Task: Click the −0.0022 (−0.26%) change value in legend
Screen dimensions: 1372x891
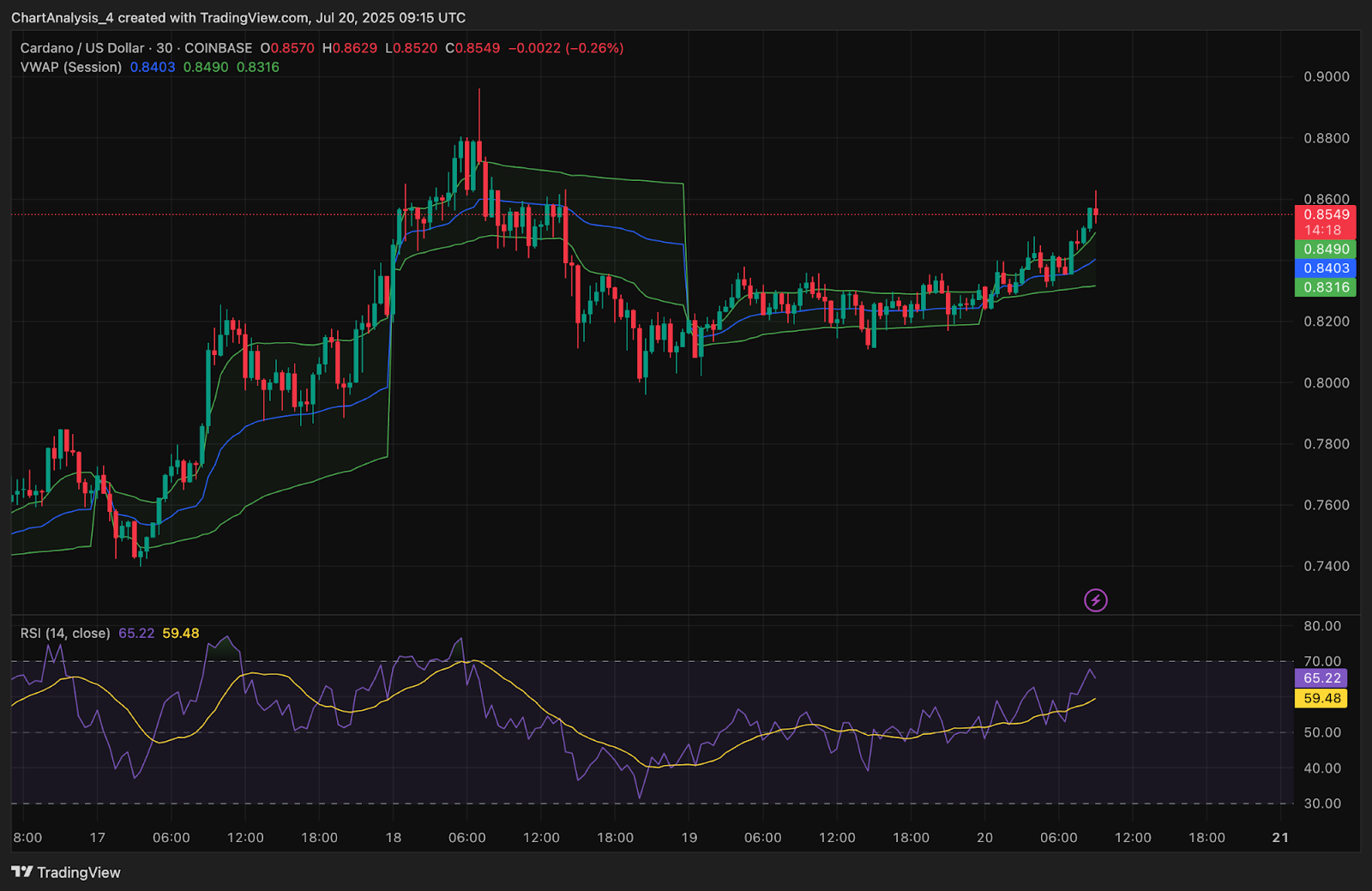Action: point(565,48)
